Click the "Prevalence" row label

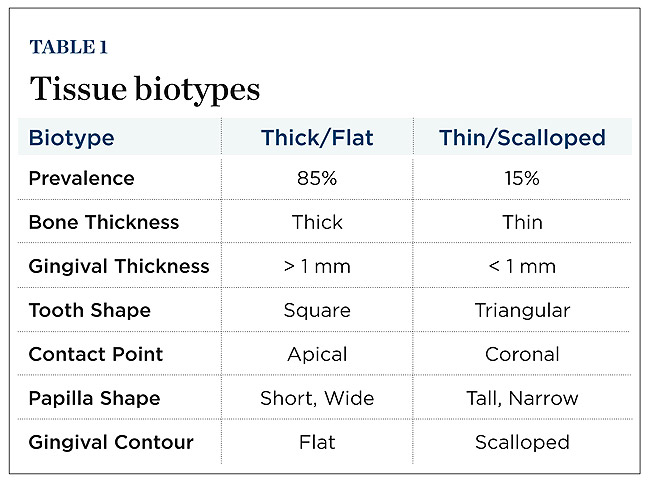(x=79, y=179)
